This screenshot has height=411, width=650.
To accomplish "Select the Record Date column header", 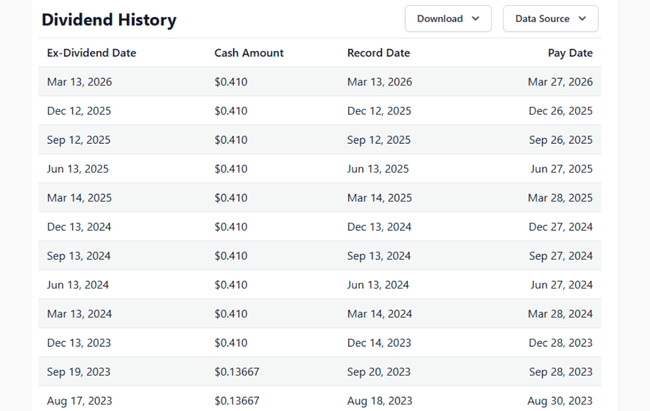I will pyautogui.click(x=378, y=53).
